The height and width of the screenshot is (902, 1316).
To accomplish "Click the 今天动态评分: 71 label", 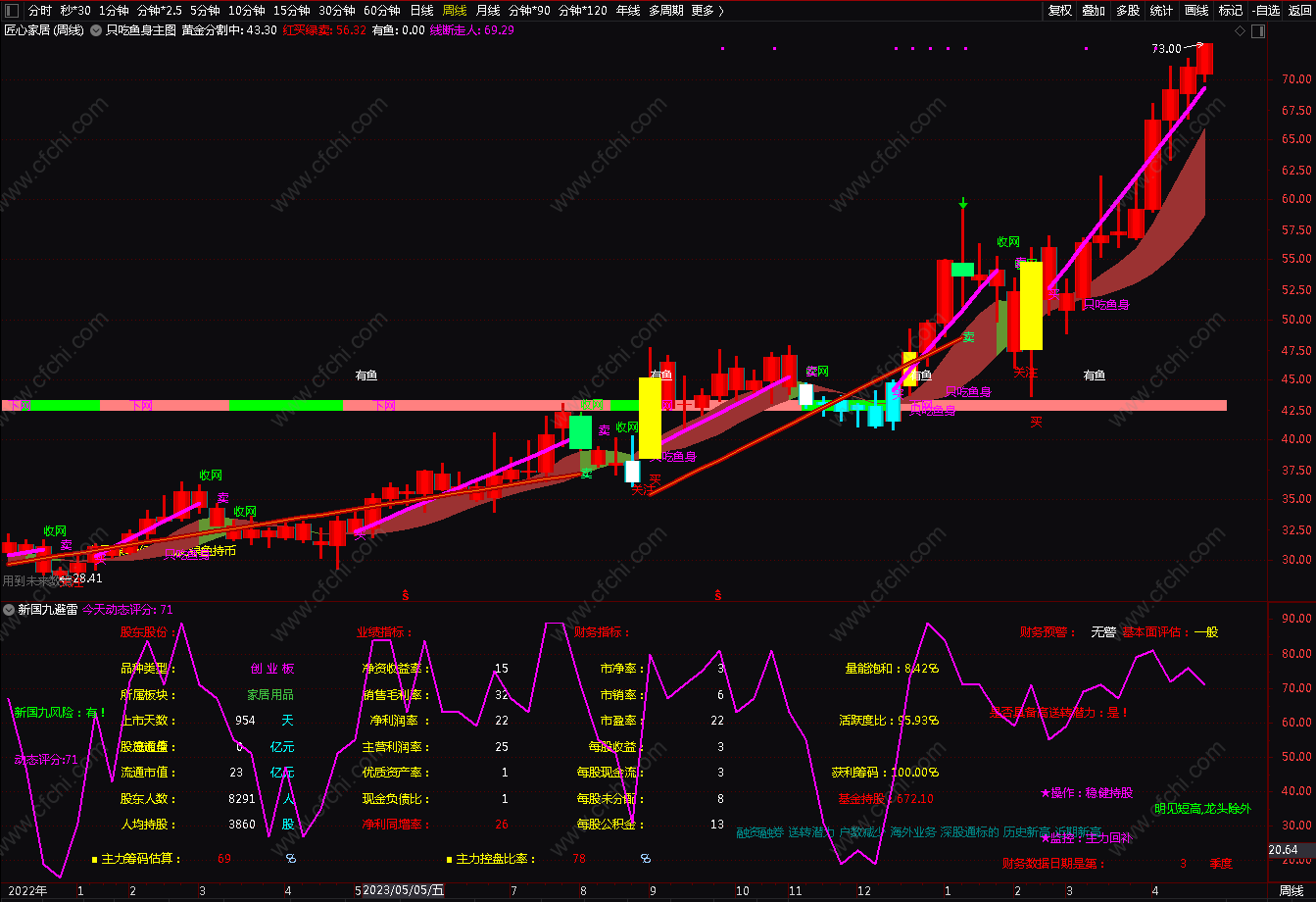I will coord(127,609).
